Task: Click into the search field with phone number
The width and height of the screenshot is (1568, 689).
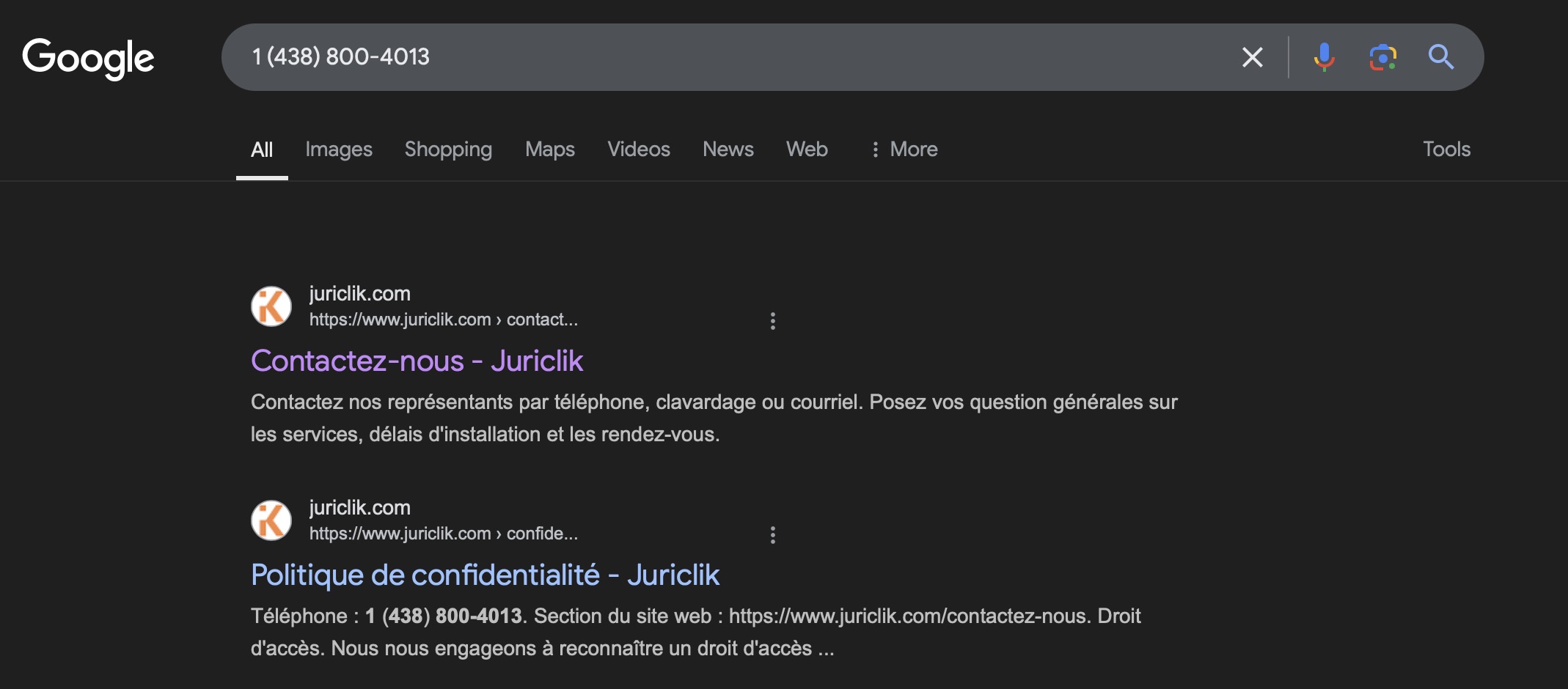Action: pos(733,57)
